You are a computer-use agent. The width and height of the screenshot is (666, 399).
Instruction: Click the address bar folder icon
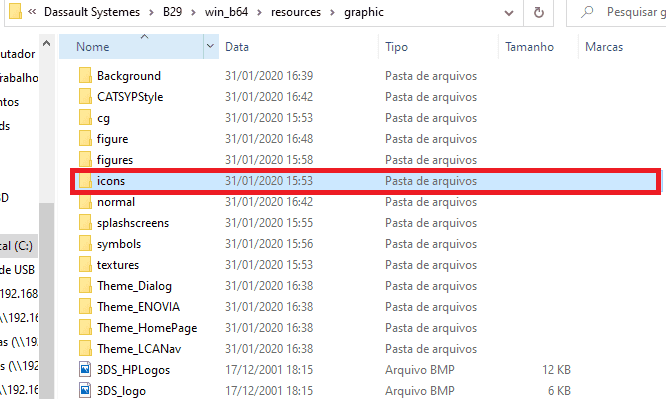(15, 11)
